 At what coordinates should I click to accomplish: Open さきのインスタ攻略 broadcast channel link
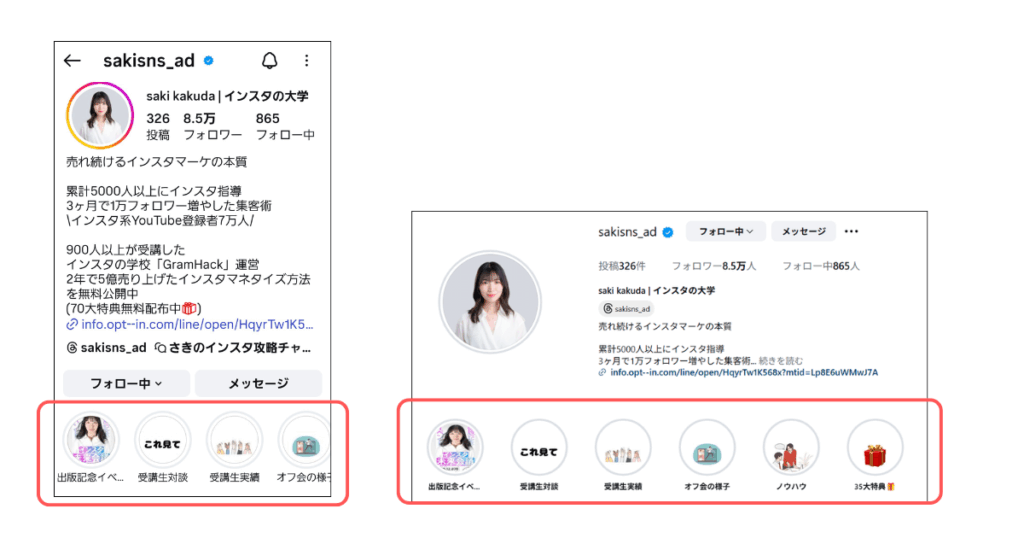tap(232, 348)
